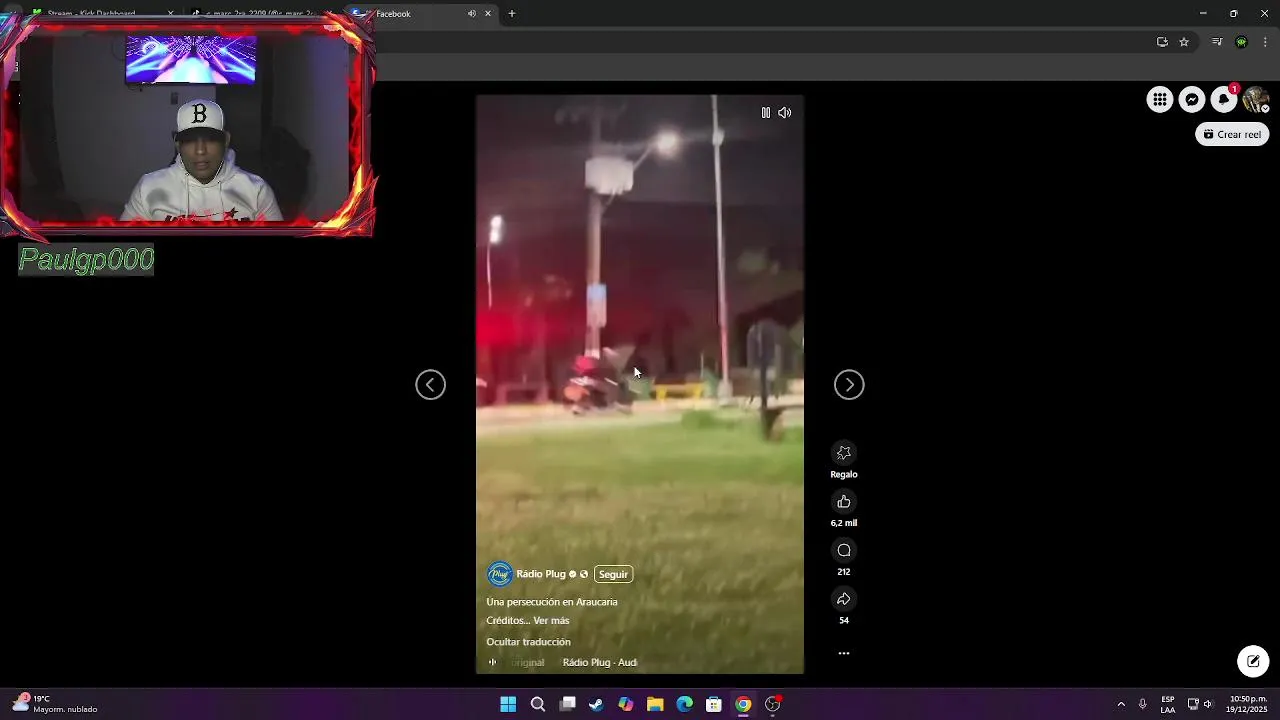Image resolution: width=1280 pixels, height=720 pixels.
Task: Open the 19°C weather widget
Action: [55, 704]
